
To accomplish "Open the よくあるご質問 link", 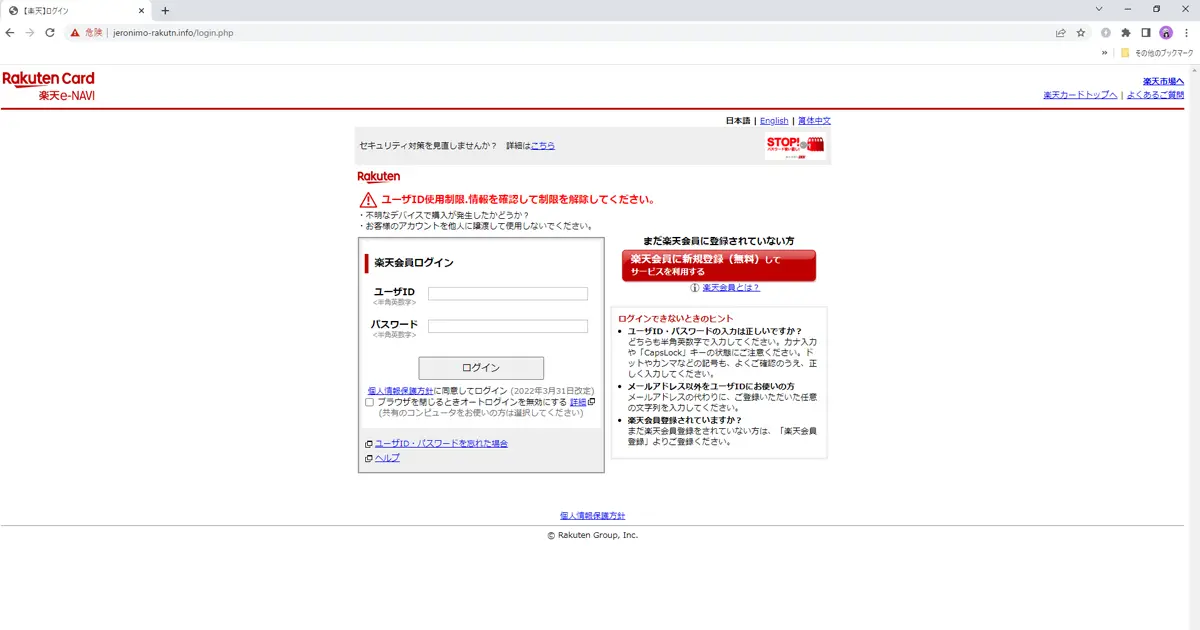I will (x=1155, y=95).
